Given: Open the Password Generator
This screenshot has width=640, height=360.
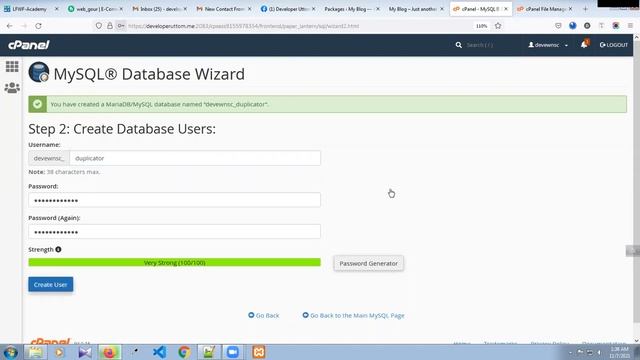Looking at the screenshot, I should click(369, 263).
